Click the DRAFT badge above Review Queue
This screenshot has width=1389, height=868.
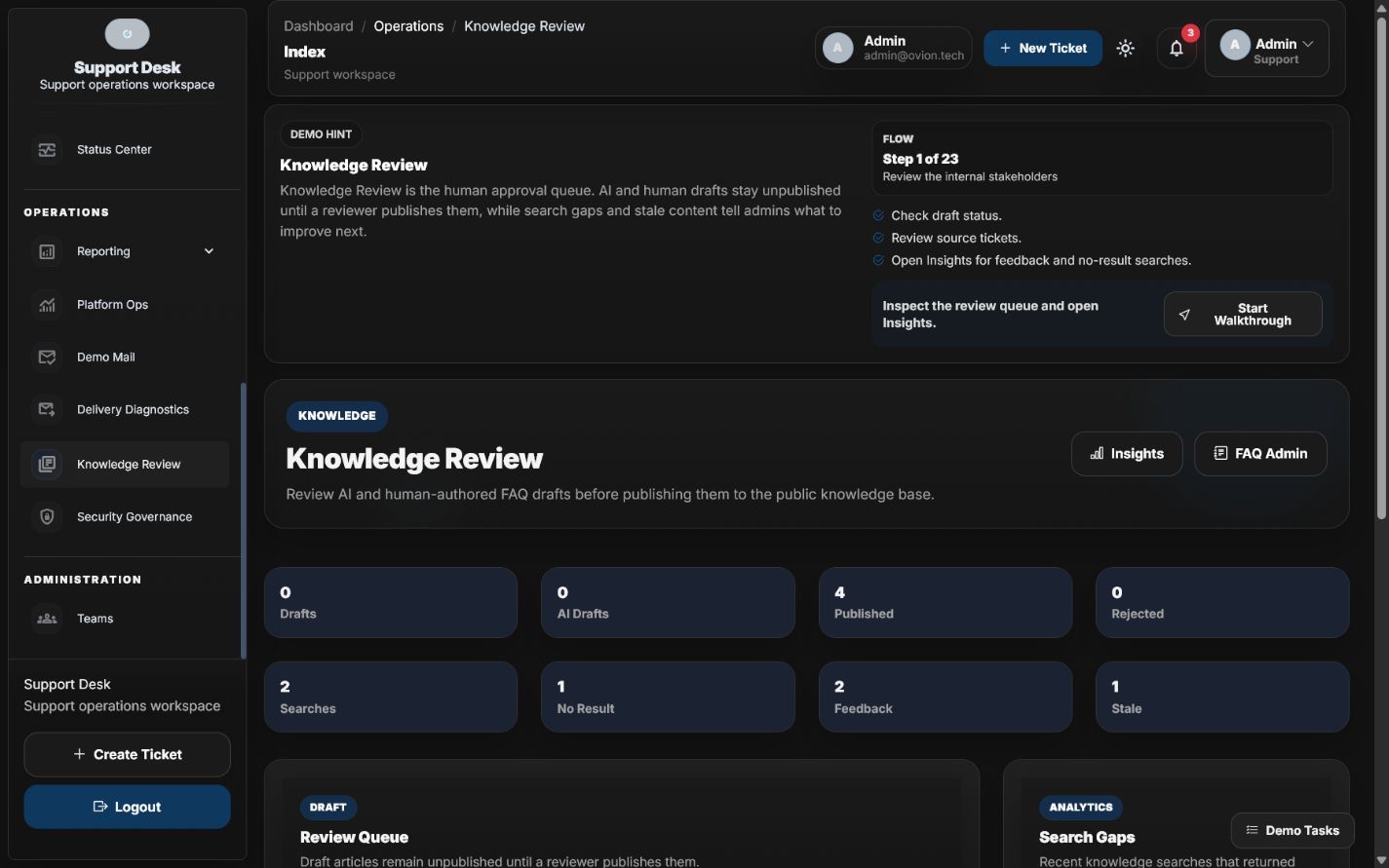click(x=328, y=808)
